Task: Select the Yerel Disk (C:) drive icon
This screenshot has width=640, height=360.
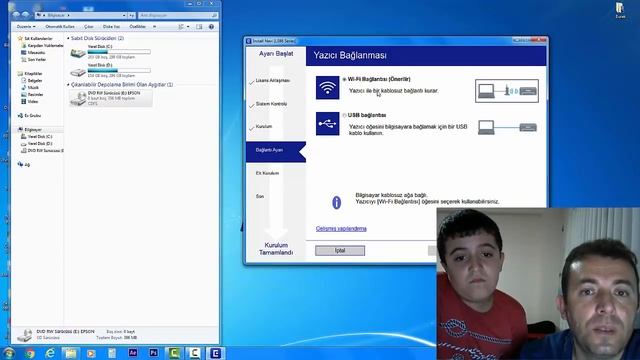Action: [78, 53]
